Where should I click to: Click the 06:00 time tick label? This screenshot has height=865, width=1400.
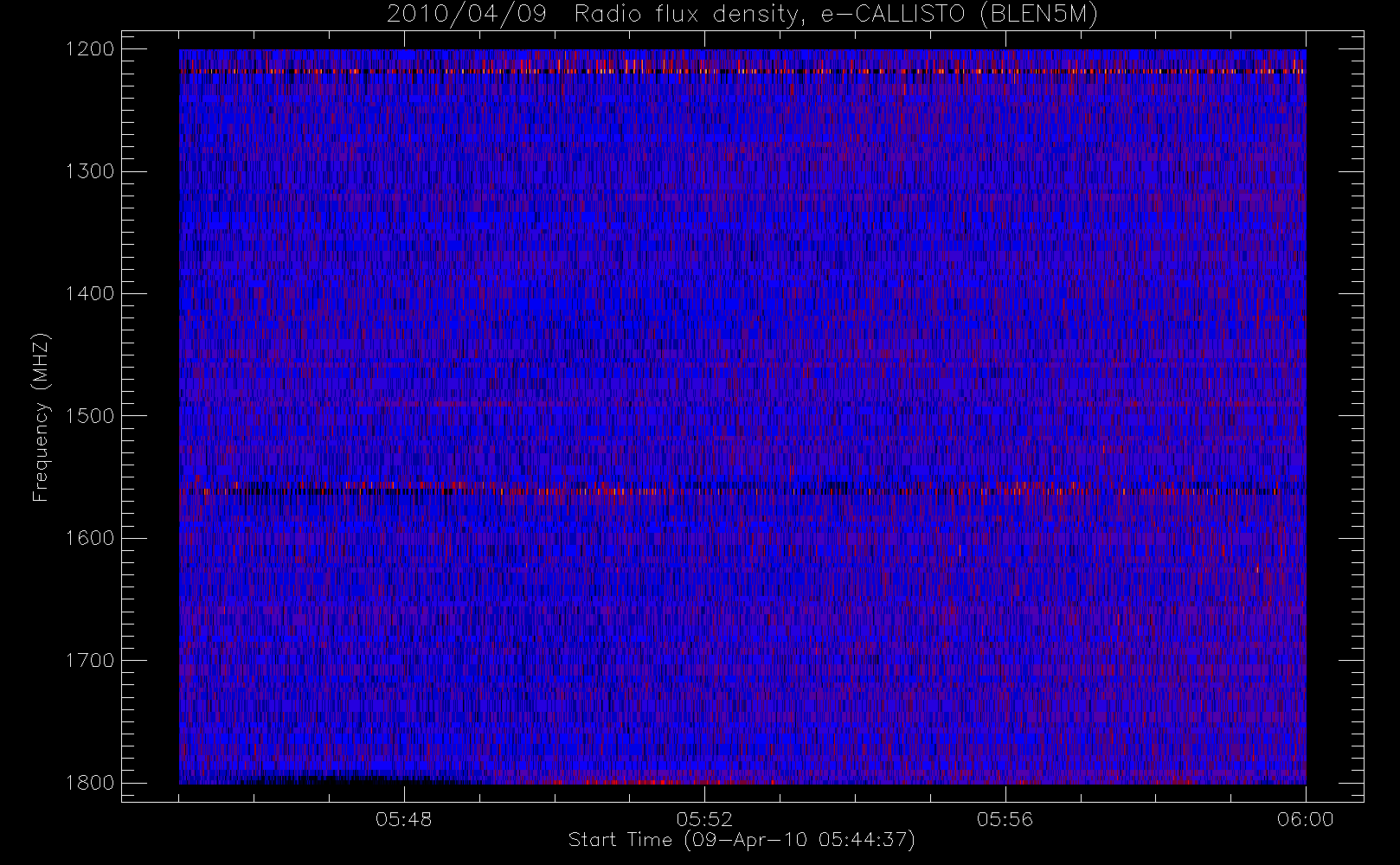point(1305,819)
